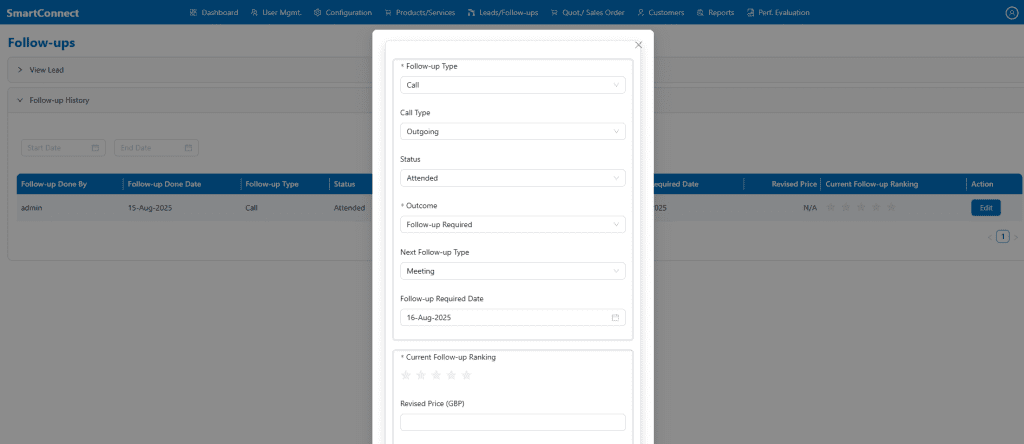Click the Revised Price (GBP) input field
Image resolution: width=1024 pixels, height=444 pixels.
(512, 422)
